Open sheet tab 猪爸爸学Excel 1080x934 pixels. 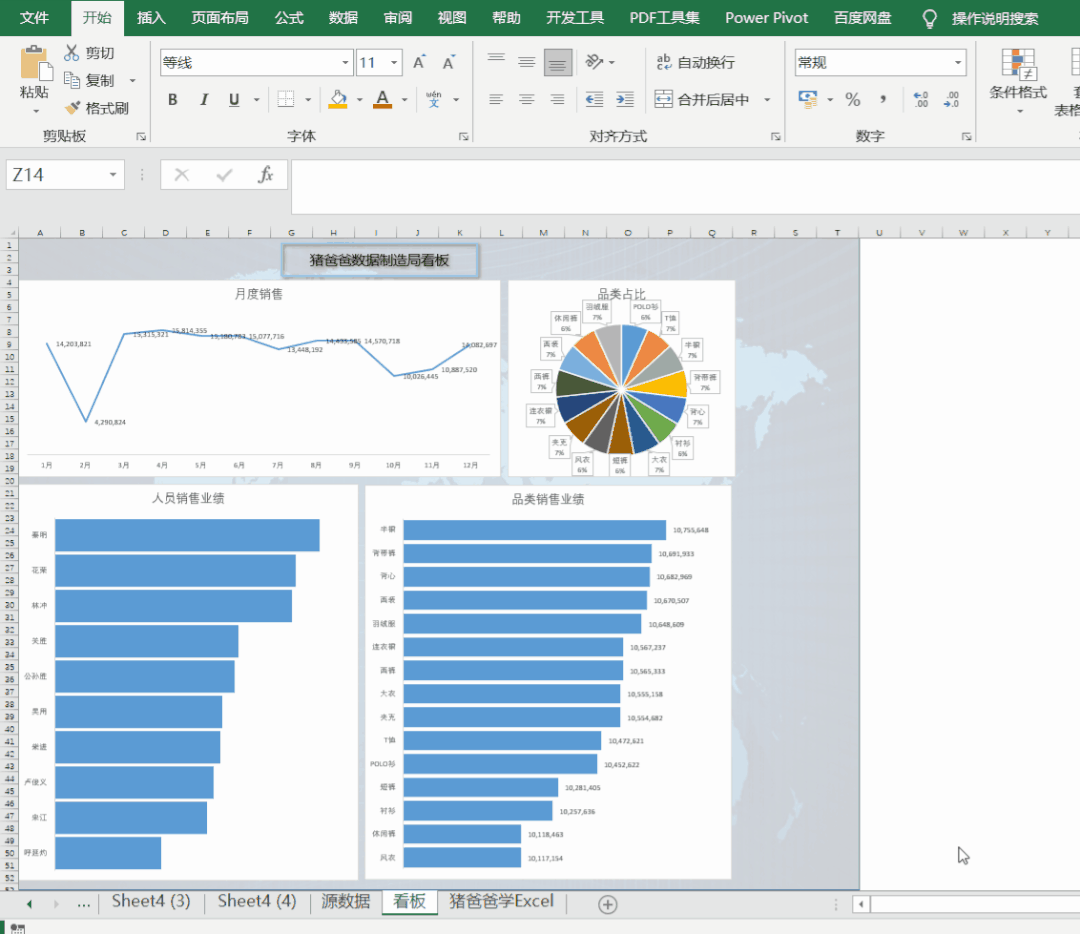pos(501,901)
